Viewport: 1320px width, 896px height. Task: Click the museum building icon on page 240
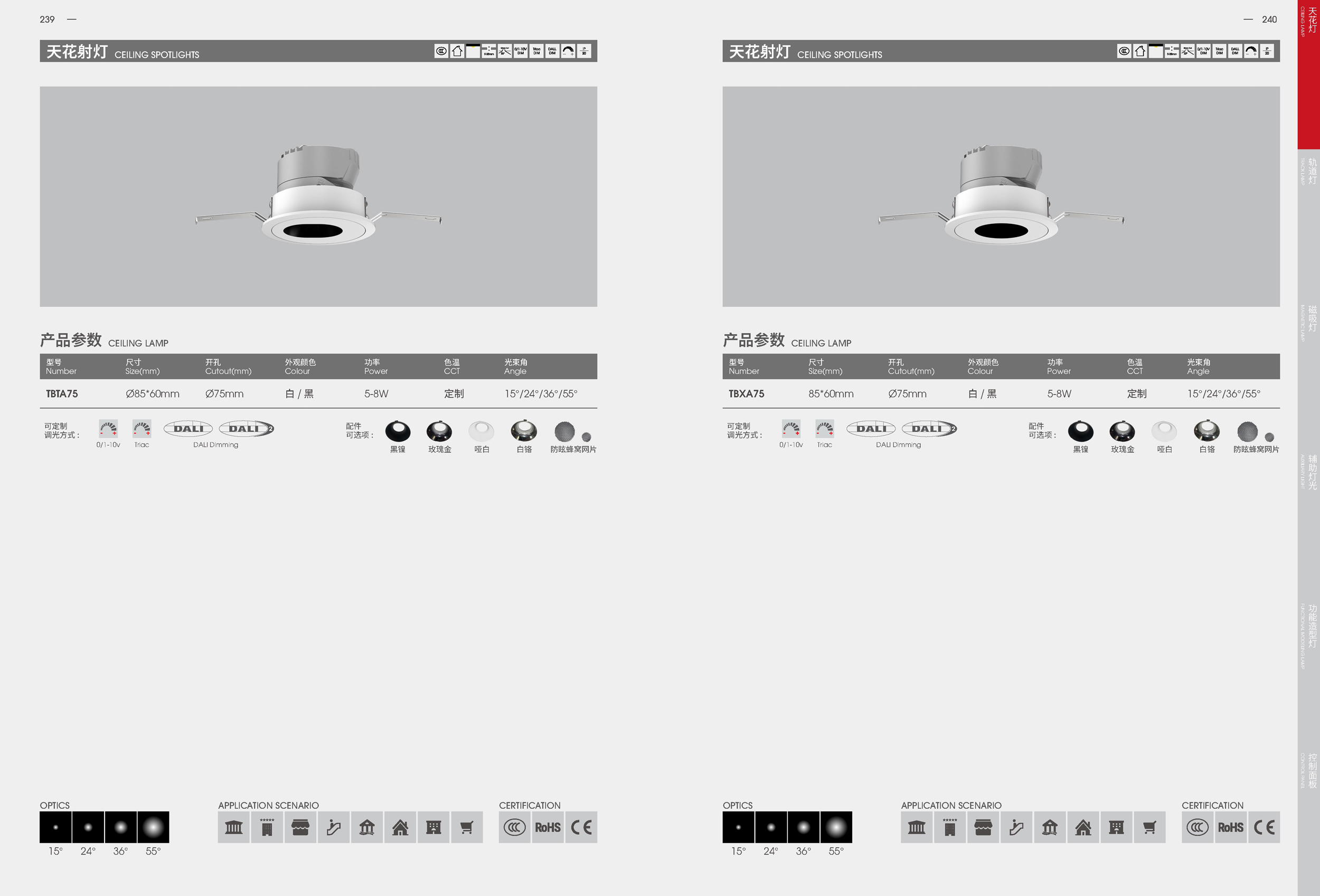click(x=916, y=827)
